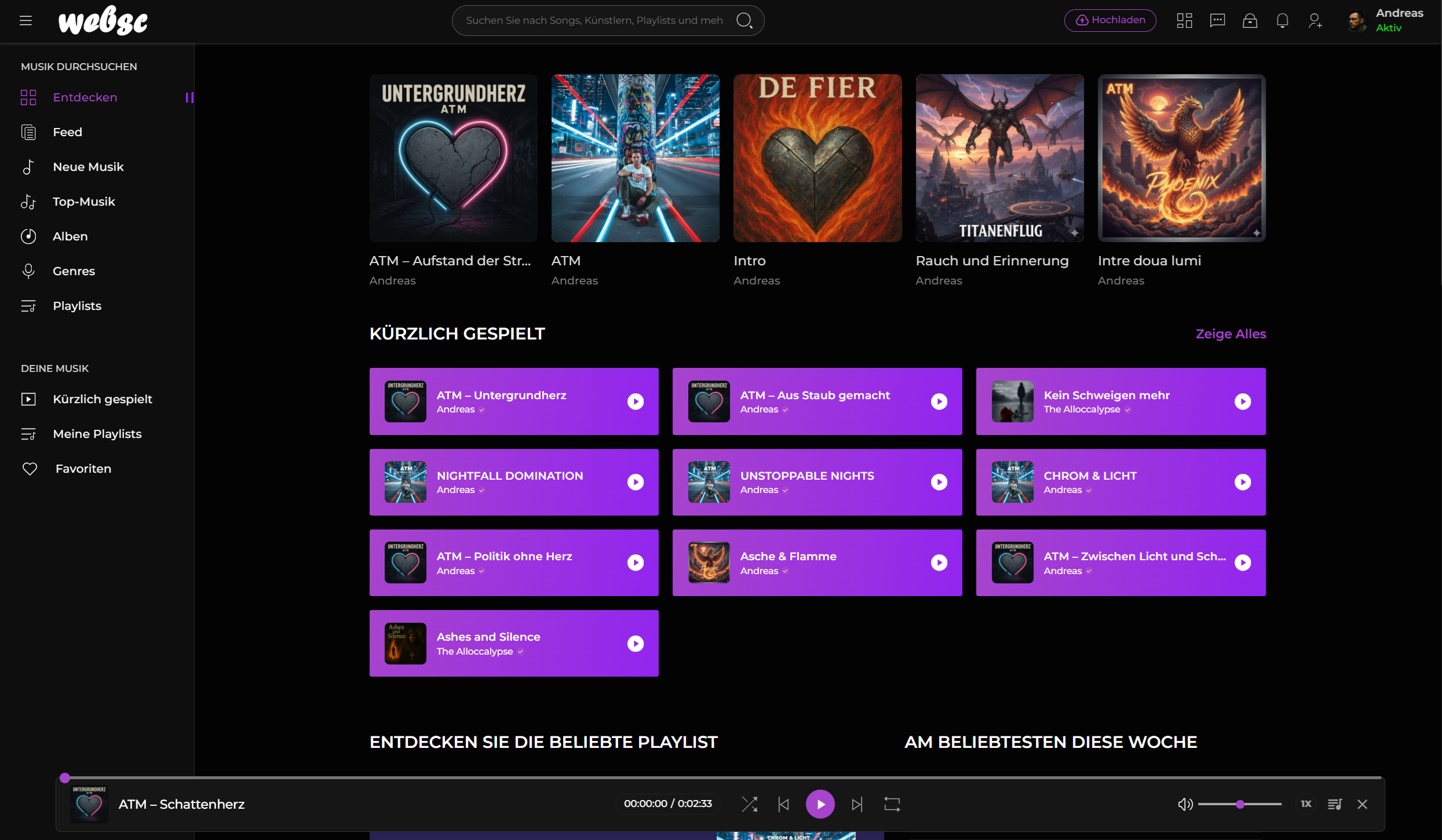Image resolution: width=1442 pixels, height=840 pixels.
Task: Open the dashboard grid icon
Action: pyautogui.click(x=1185, y=20)
